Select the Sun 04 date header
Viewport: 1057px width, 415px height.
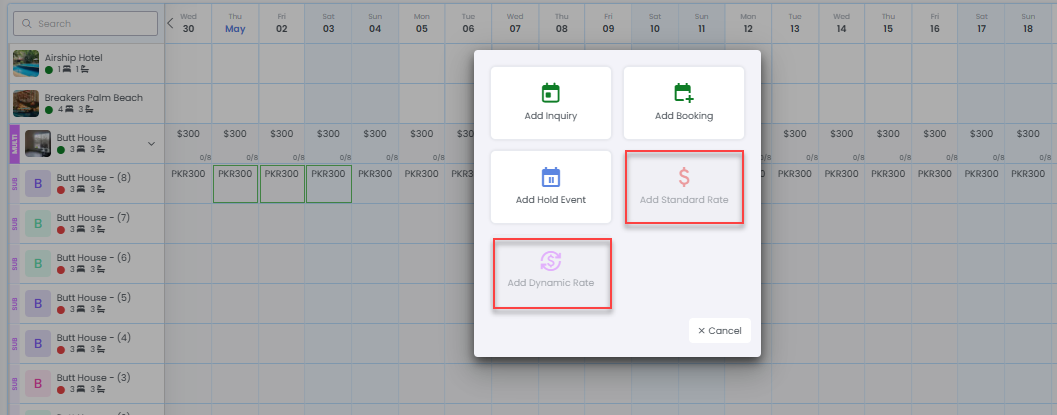pyautogui.click(x=375, y=23)
